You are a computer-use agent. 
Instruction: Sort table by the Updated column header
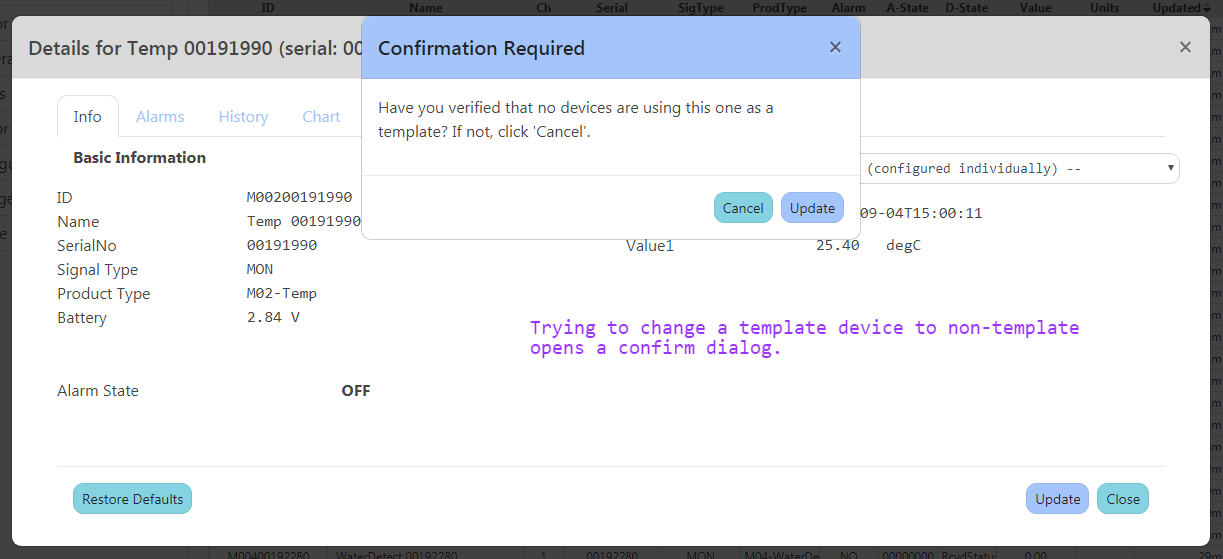tap(1178, 7)
